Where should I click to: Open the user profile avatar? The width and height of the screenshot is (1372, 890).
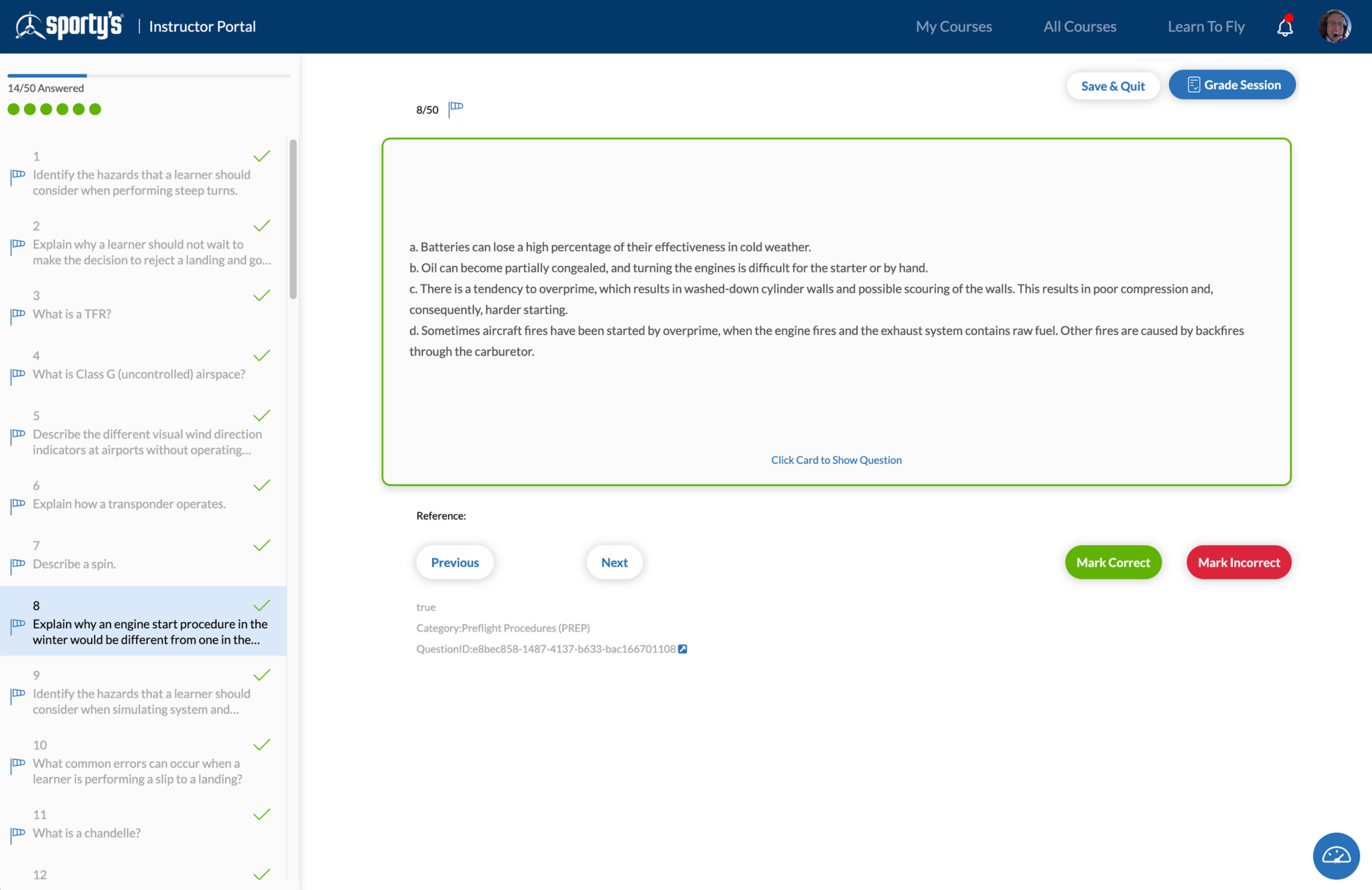click(1334, 27)
